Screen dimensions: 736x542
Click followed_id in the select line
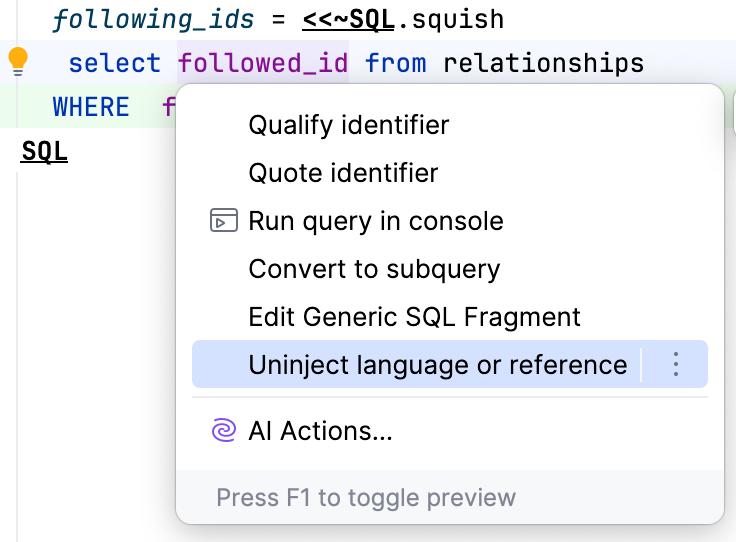point(263,63)
